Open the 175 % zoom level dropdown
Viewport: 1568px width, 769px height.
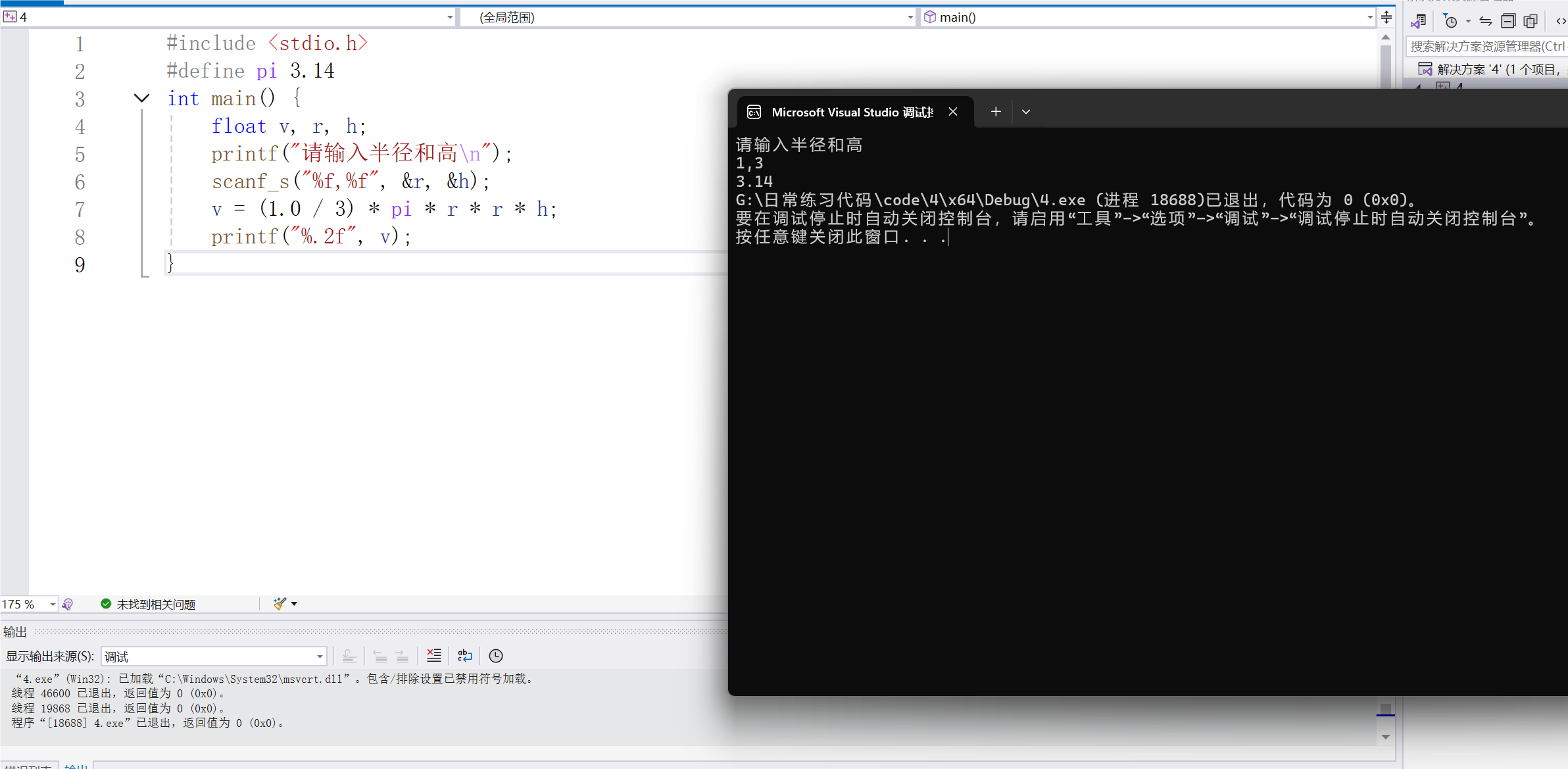coord(52,604)
